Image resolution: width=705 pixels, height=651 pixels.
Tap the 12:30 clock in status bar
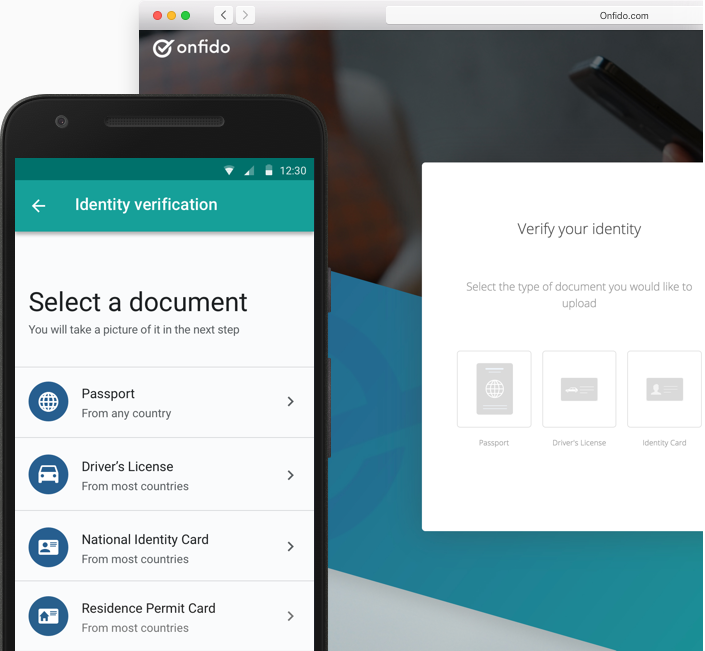(293, 171)
